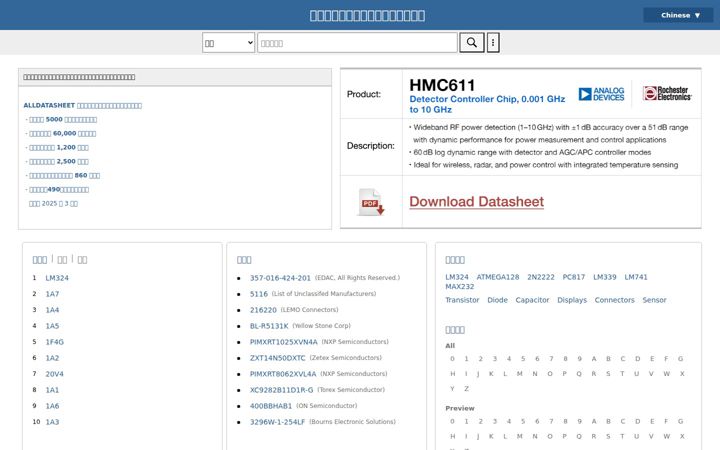Click the Download Datasheet link

coord(477,202)
